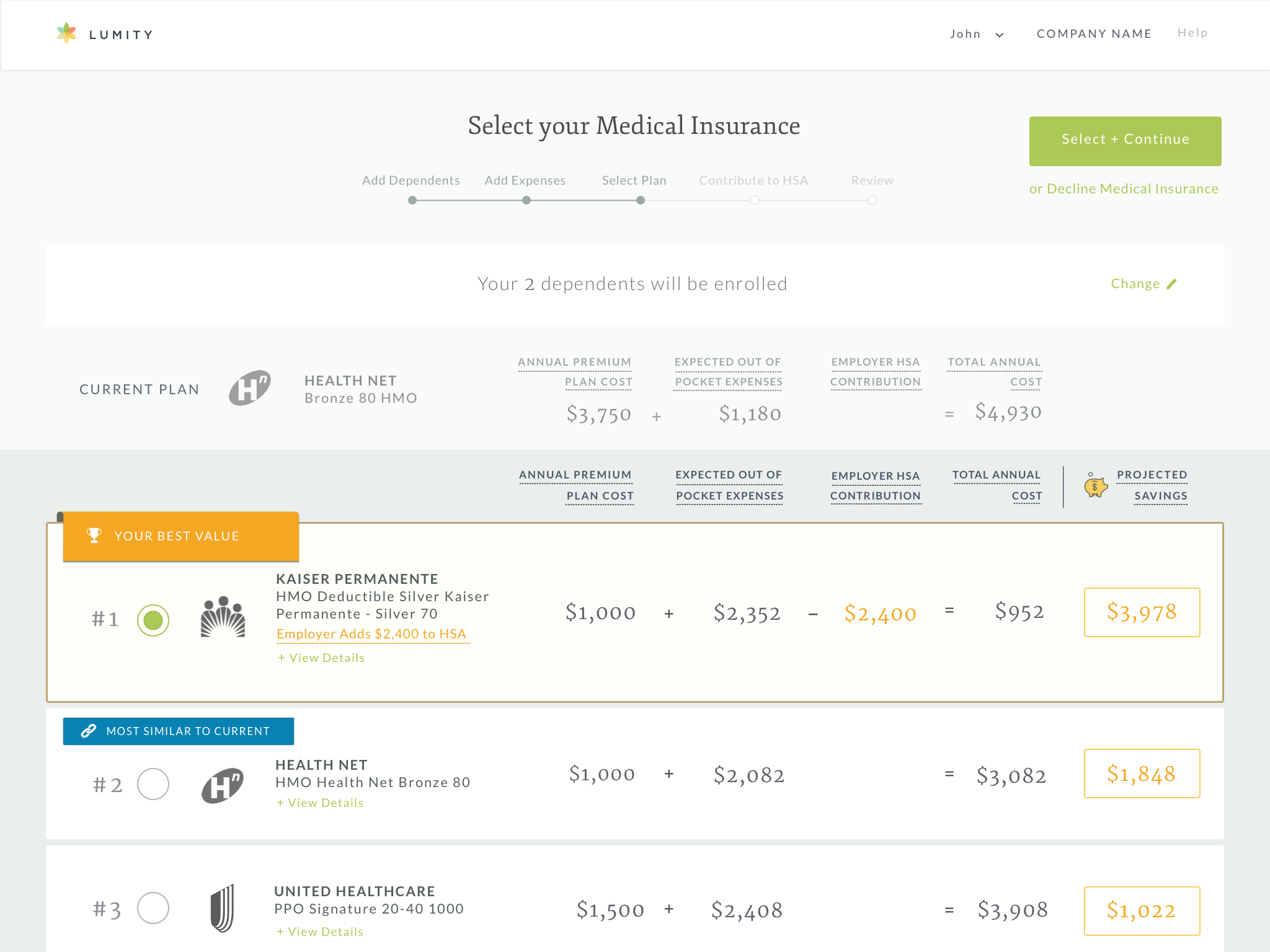Click the $2,082 Health Net out of pocket value
Viewport: 1270px width, 952px height.
(749, 775)
